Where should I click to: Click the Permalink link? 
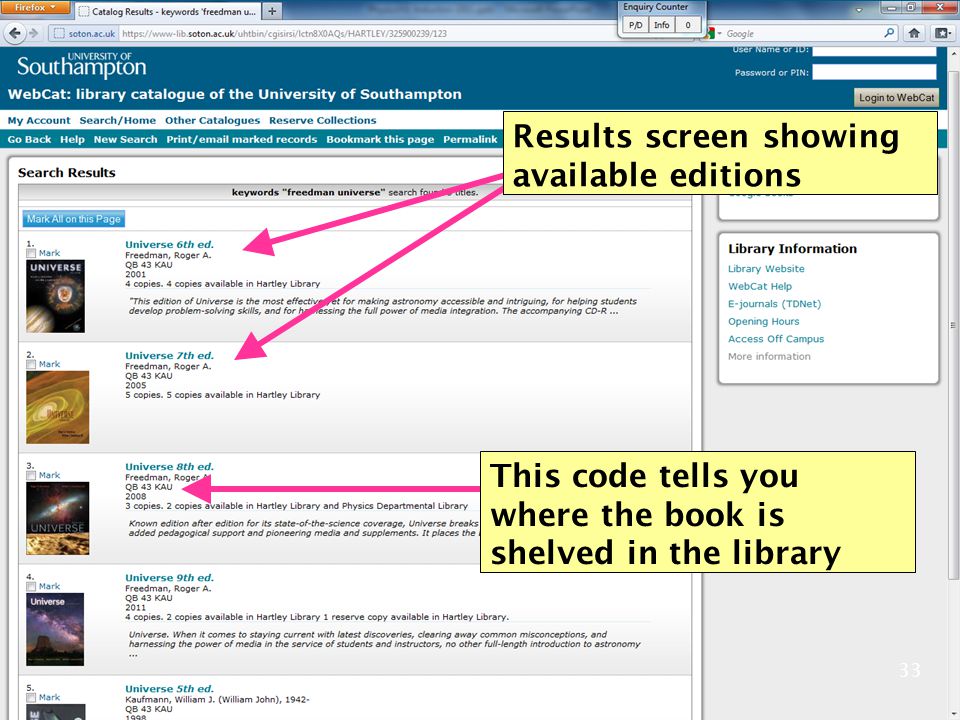[x=470, y=140]
